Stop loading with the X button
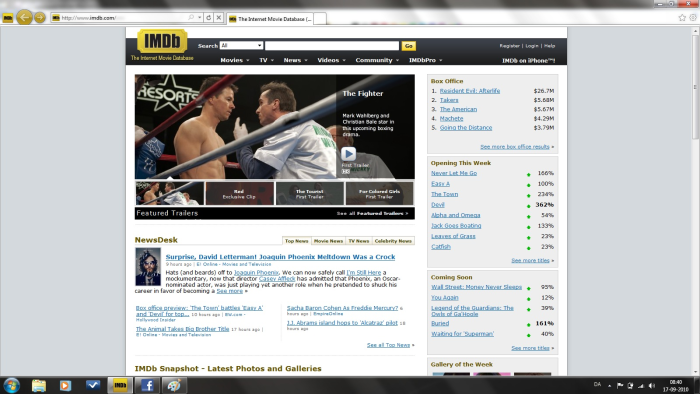This screenshot has width=700, height=394. (x=218, y=17)
